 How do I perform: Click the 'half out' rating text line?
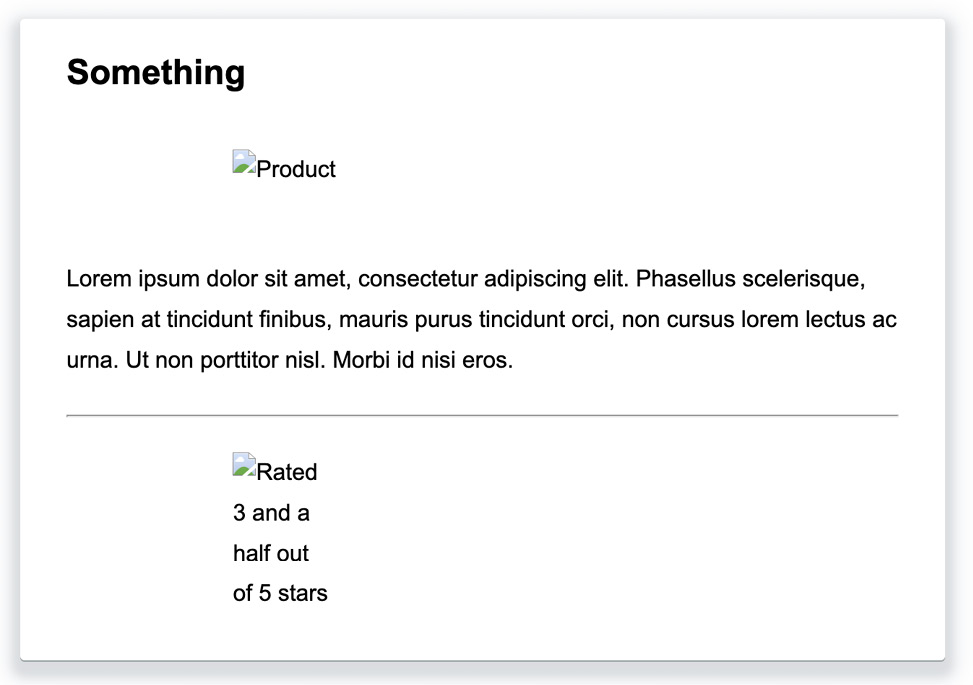(x=271, y=553)
